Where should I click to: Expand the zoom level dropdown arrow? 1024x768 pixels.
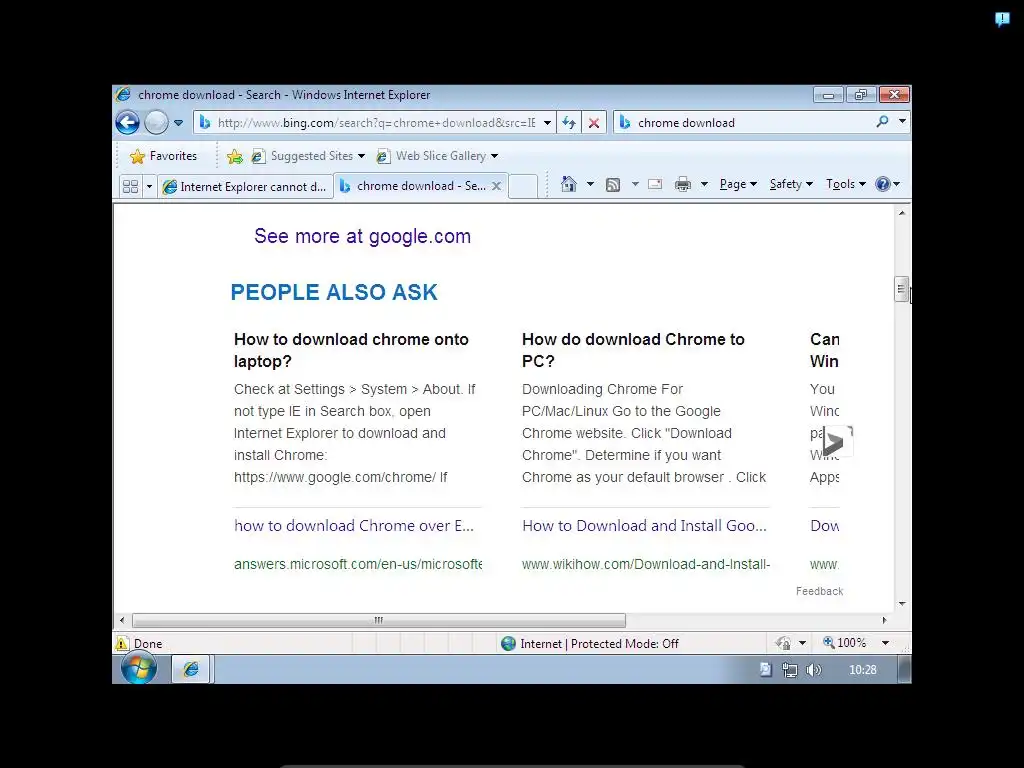886,643
